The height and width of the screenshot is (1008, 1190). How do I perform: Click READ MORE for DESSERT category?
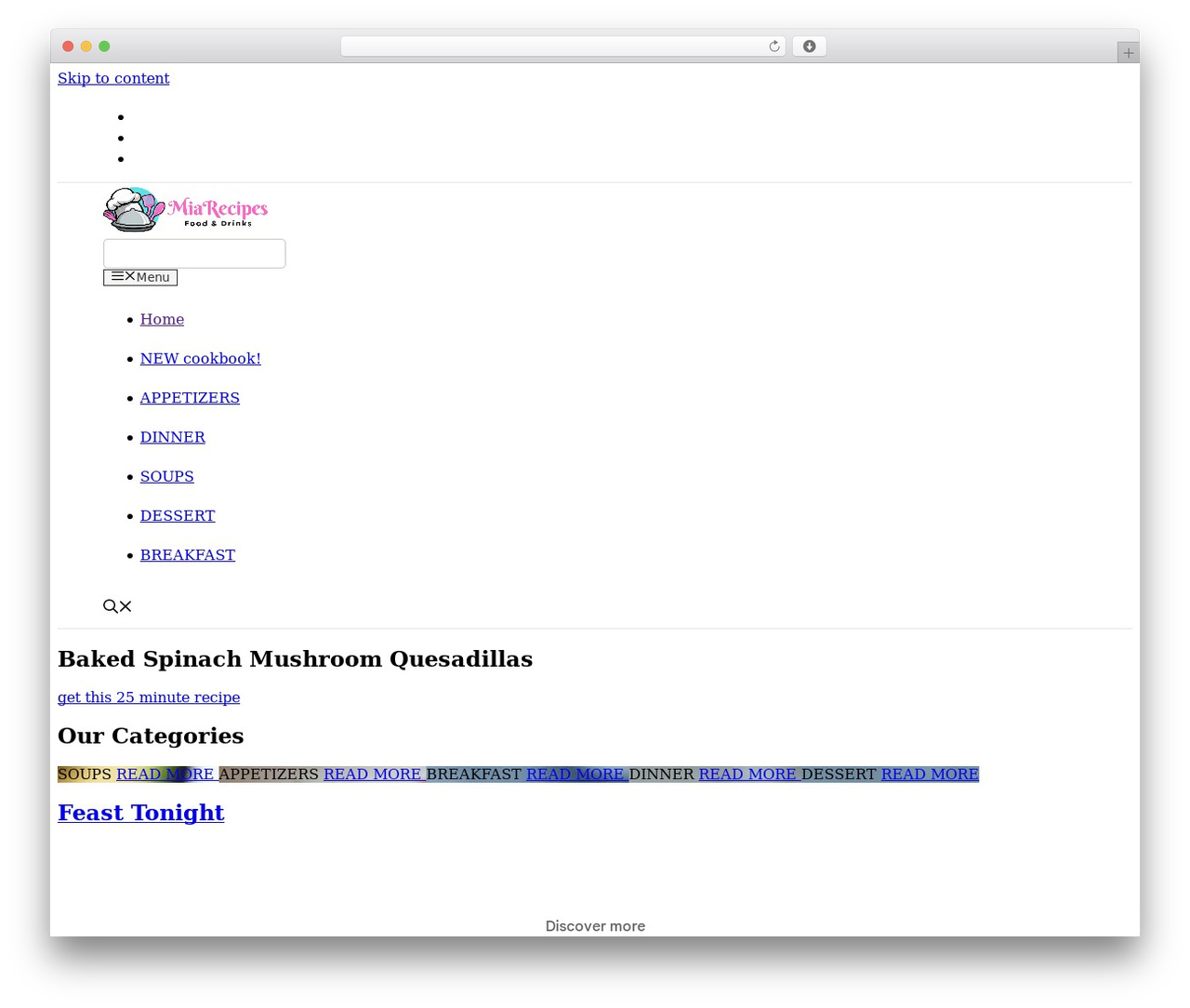pyautogui.click(x=930, y=774)
